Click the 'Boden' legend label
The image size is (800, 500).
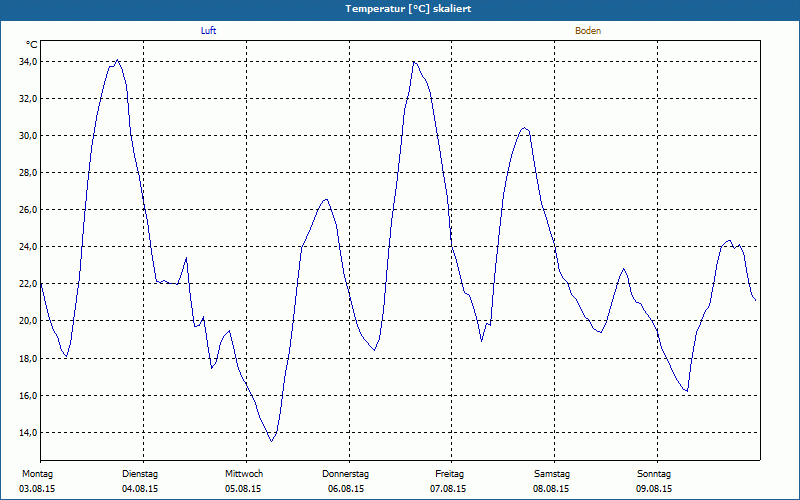coord(588,31)
